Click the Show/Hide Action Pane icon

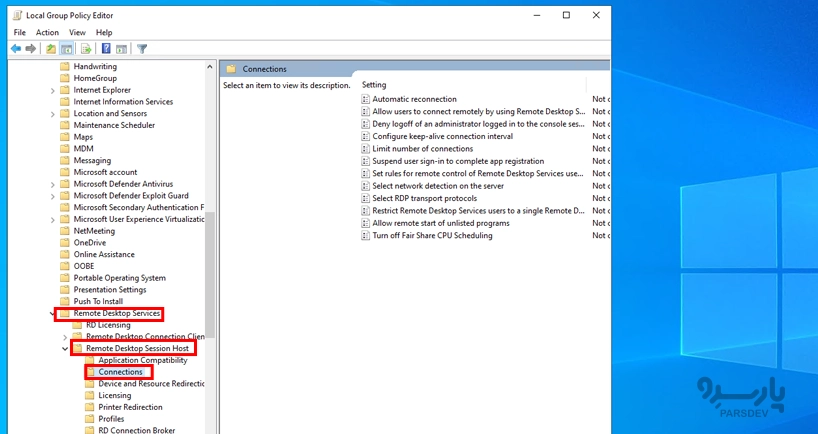pos(121,48)
